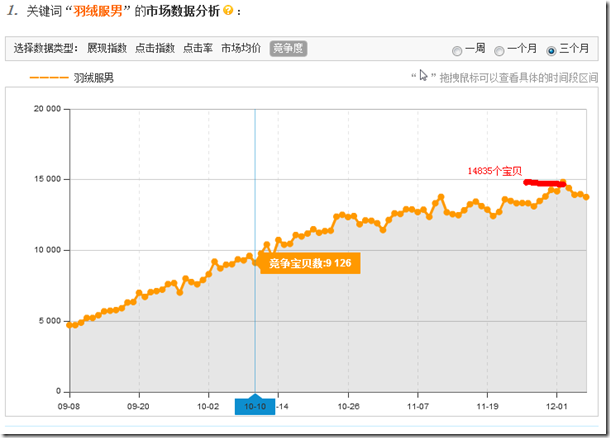Click the first data point at the line's left end

pyautogui.click(x=69, y=325)
